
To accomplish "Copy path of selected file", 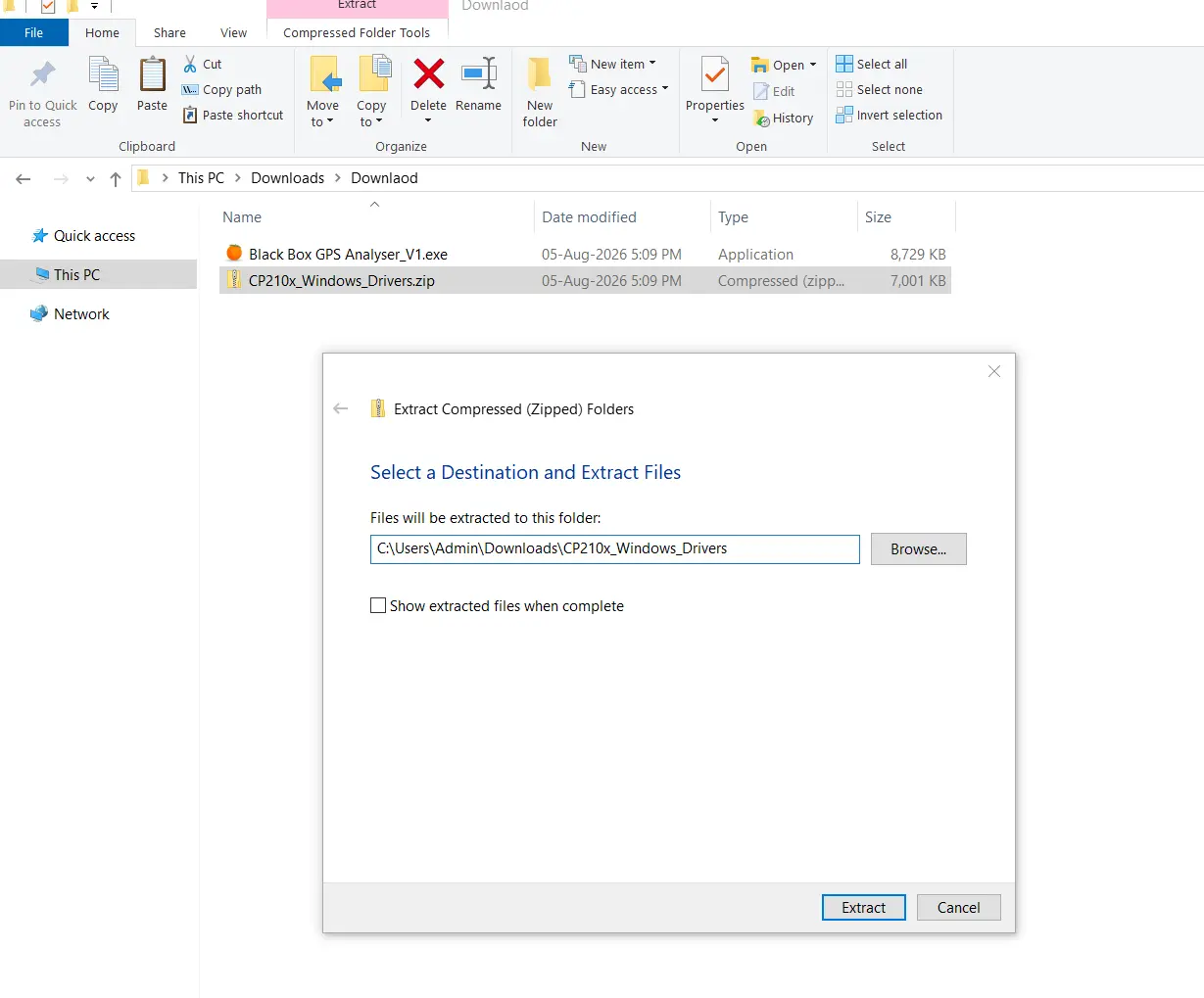I will (222, 89).
